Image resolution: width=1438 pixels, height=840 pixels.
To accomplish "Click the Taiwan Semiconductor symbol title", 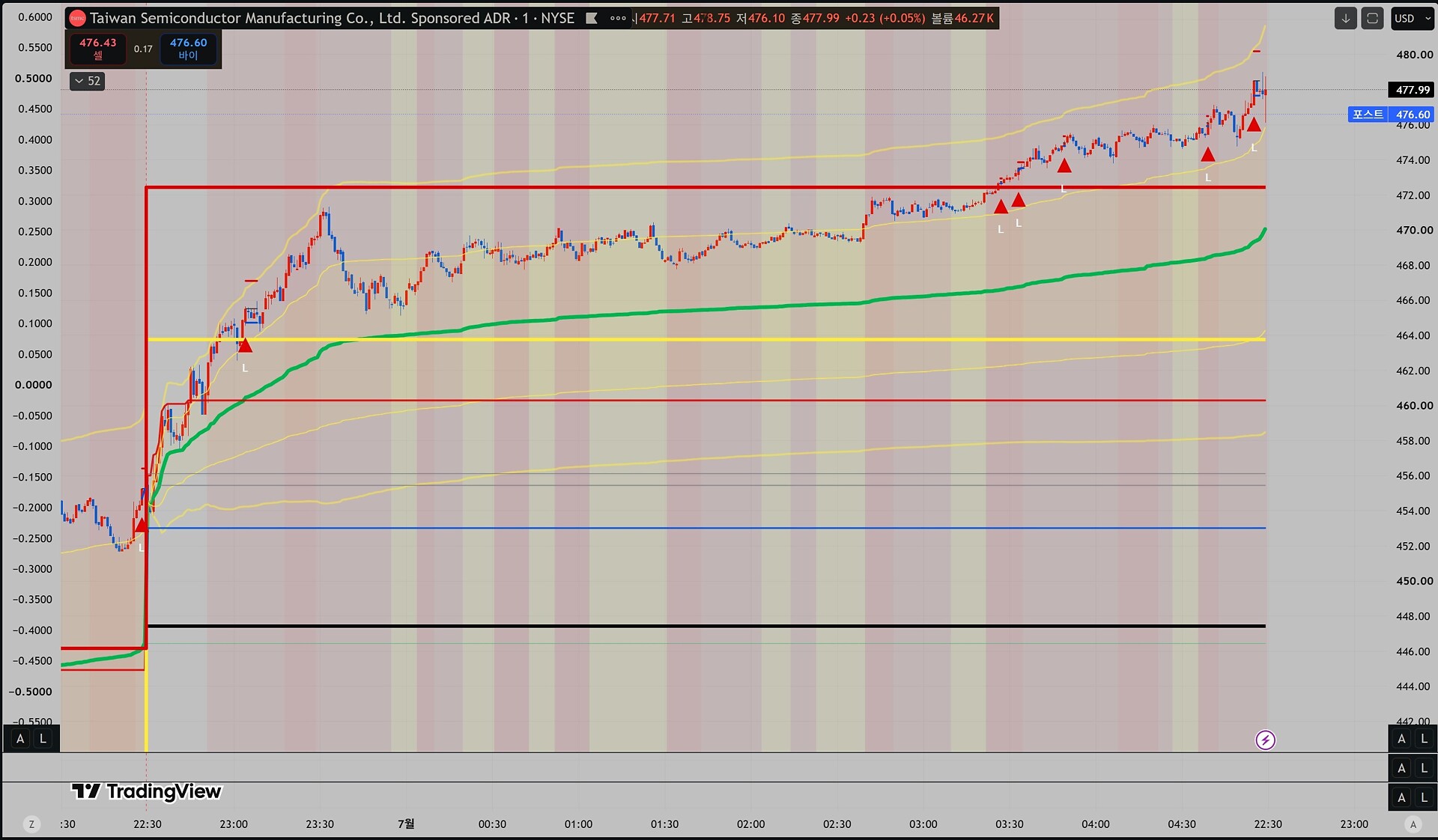I will pos(333,19).
